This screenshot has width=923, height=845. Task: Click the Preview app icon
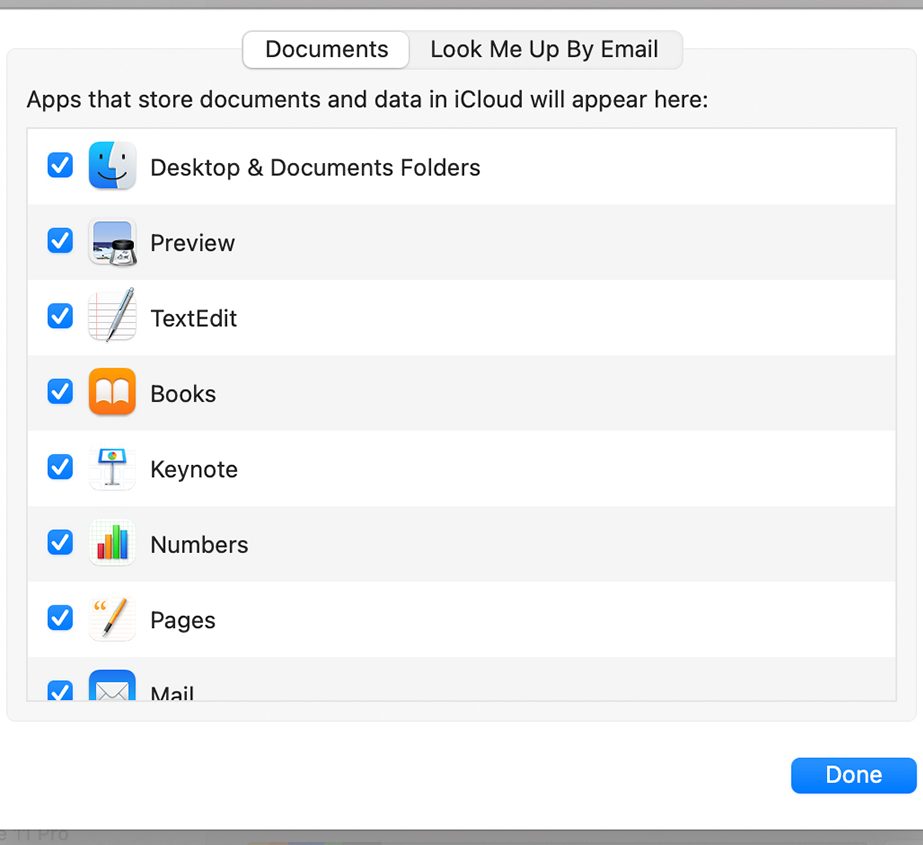click(112, 242)
